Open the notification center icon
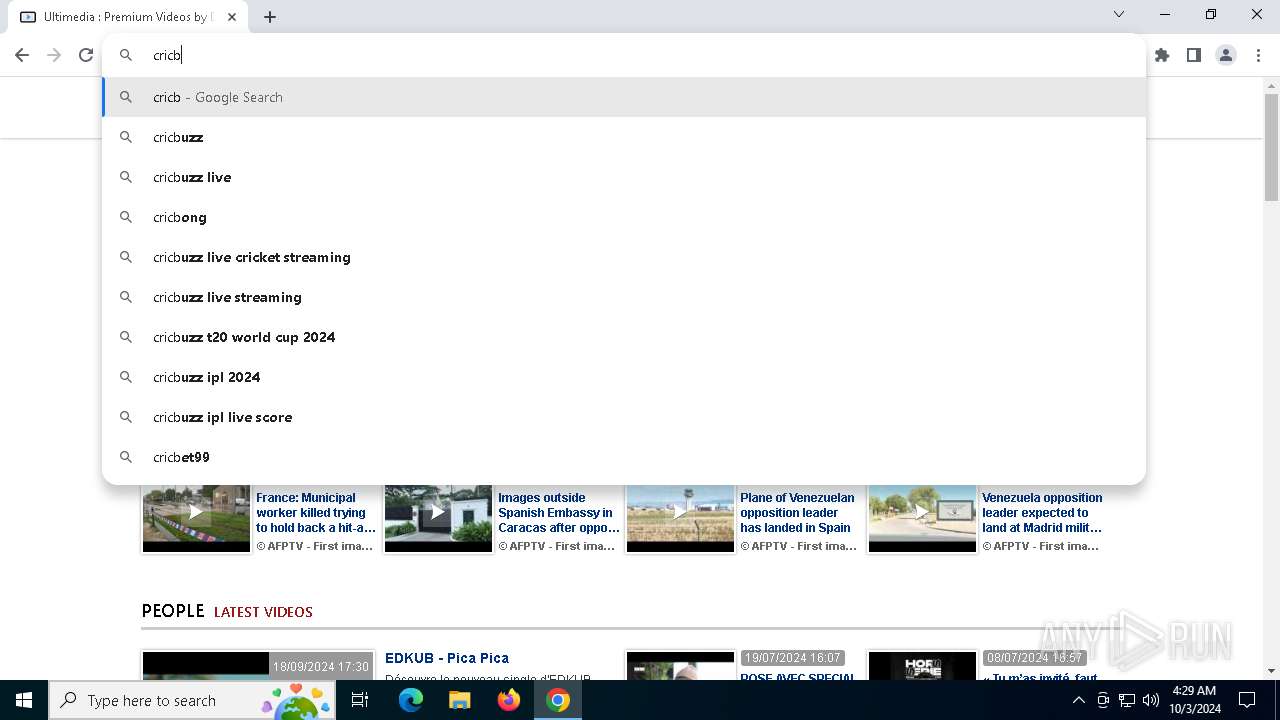Screen dimensions: 1280x720 pos(1247,700)
